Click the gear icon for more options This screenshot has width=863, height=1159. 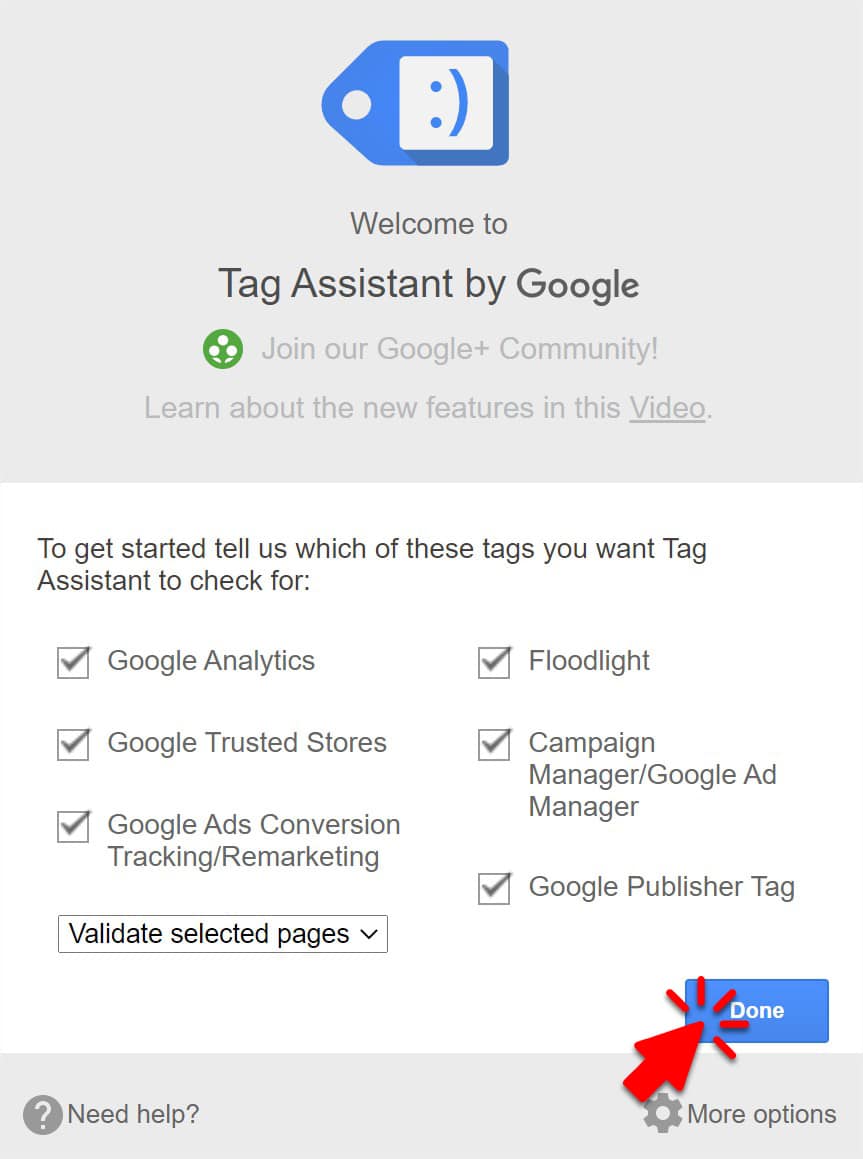pyautogui.click(x=662, y=1114)
